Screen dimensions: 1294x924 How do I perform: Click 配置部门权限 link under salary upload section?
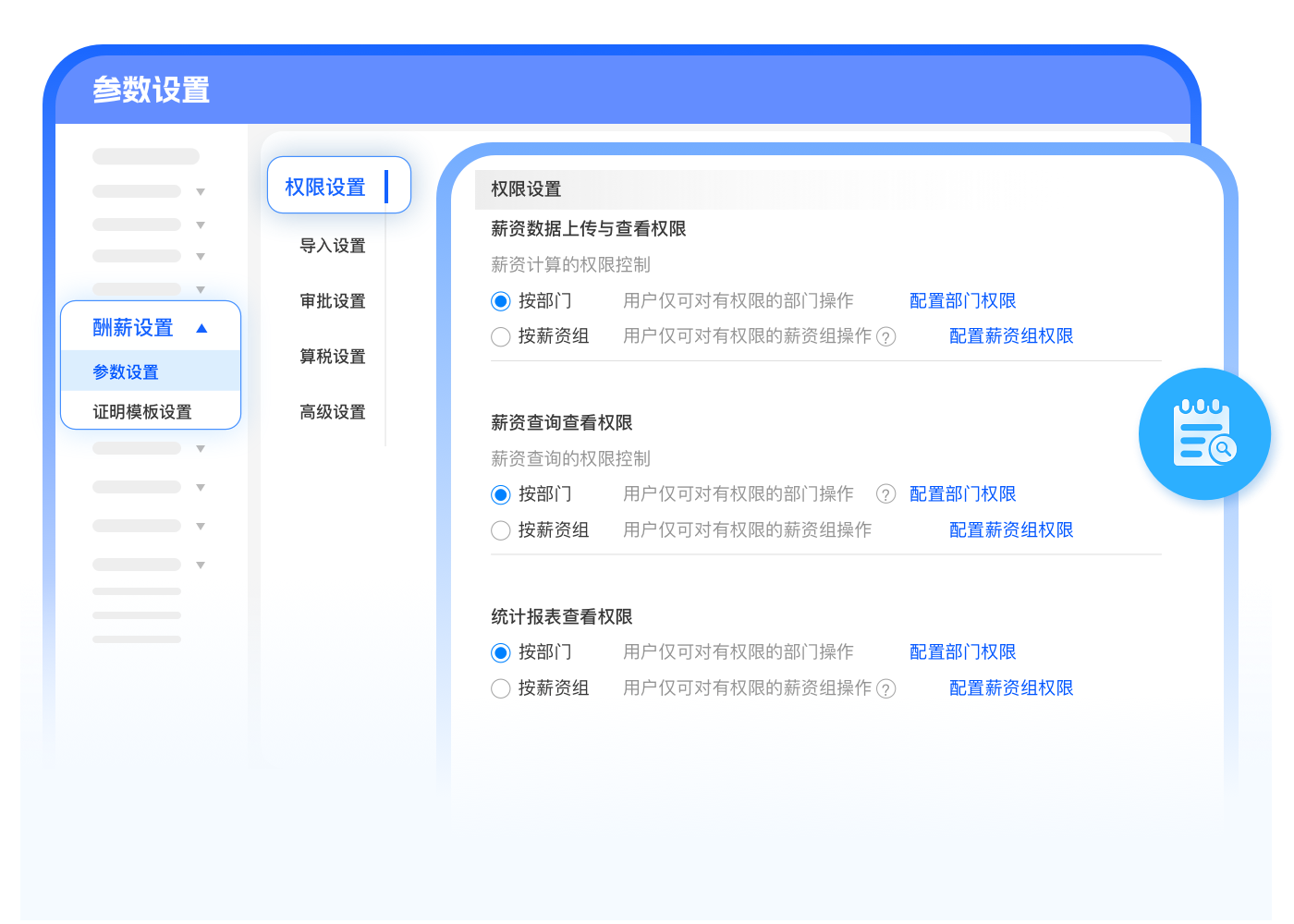[x=962, y=301]
